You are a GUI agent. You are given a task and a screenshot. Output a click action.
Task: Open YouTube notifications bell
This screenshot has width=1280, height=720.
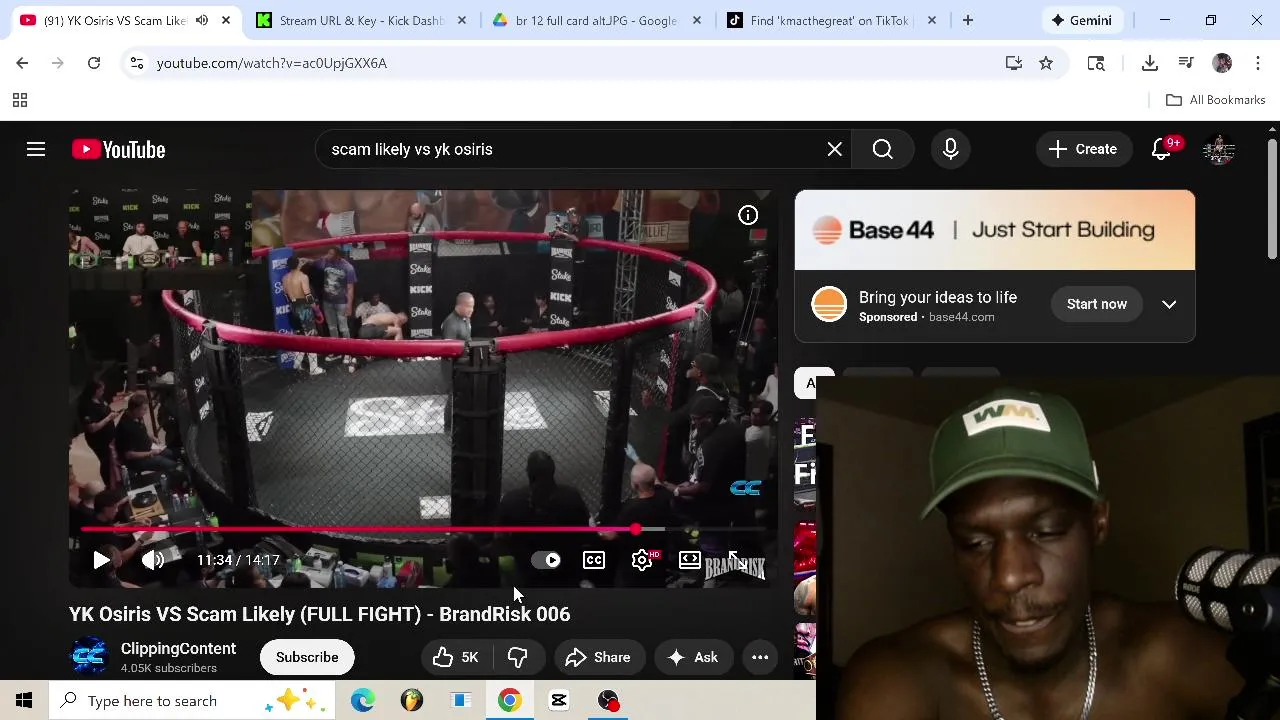pyautogui.click(x=1162, y=149)
